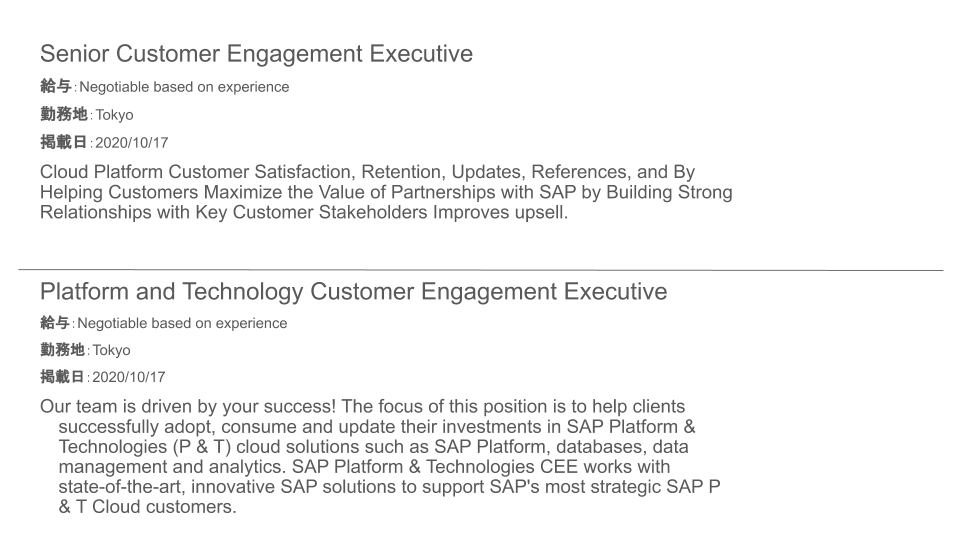The image size is (960, 540).
Task: Click the second listing's 給与 salary label
Action: 55,323
